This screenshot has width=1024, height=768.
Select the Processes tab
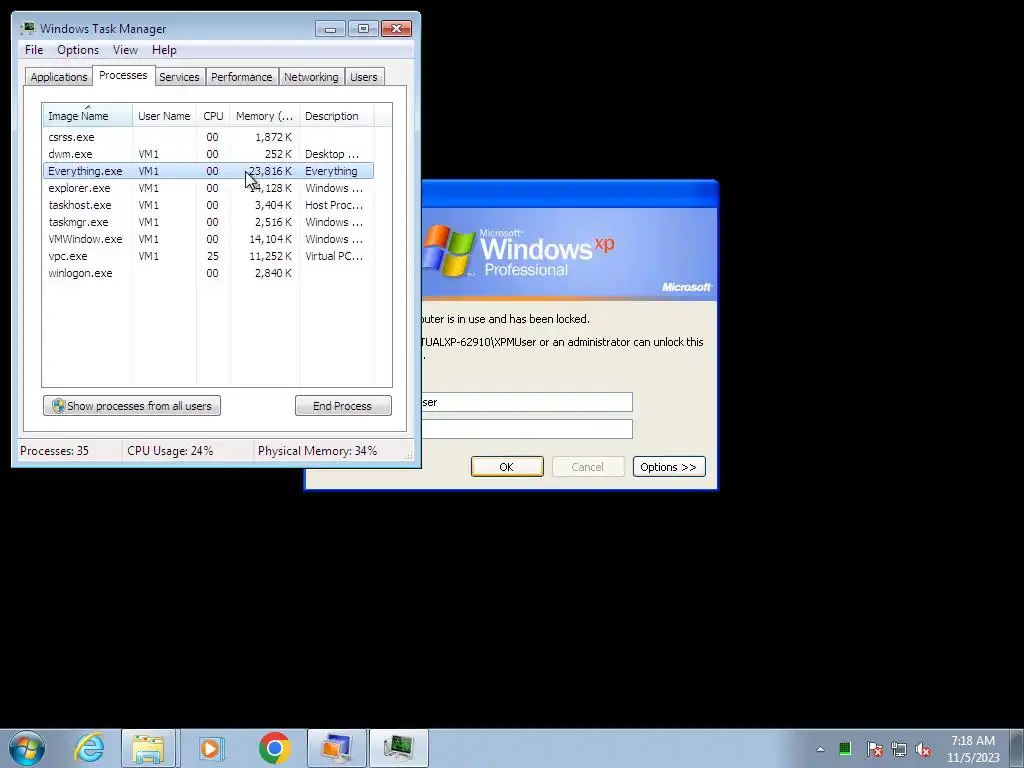tap(123, 75)
